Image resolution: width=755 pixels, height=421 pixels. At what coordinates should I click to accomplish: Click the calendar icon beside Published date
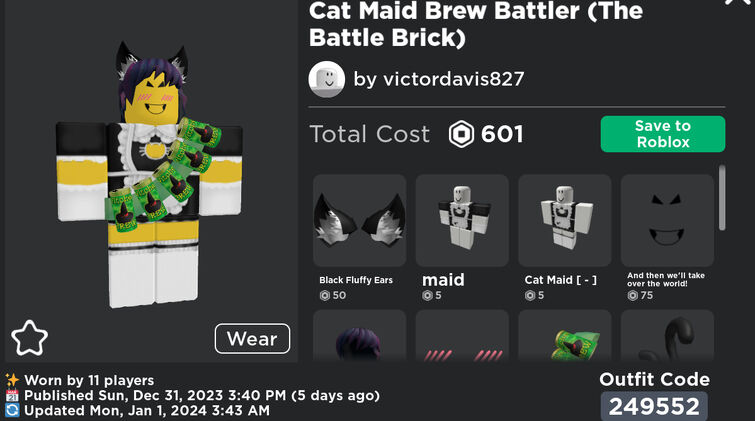tap(12, 396)
